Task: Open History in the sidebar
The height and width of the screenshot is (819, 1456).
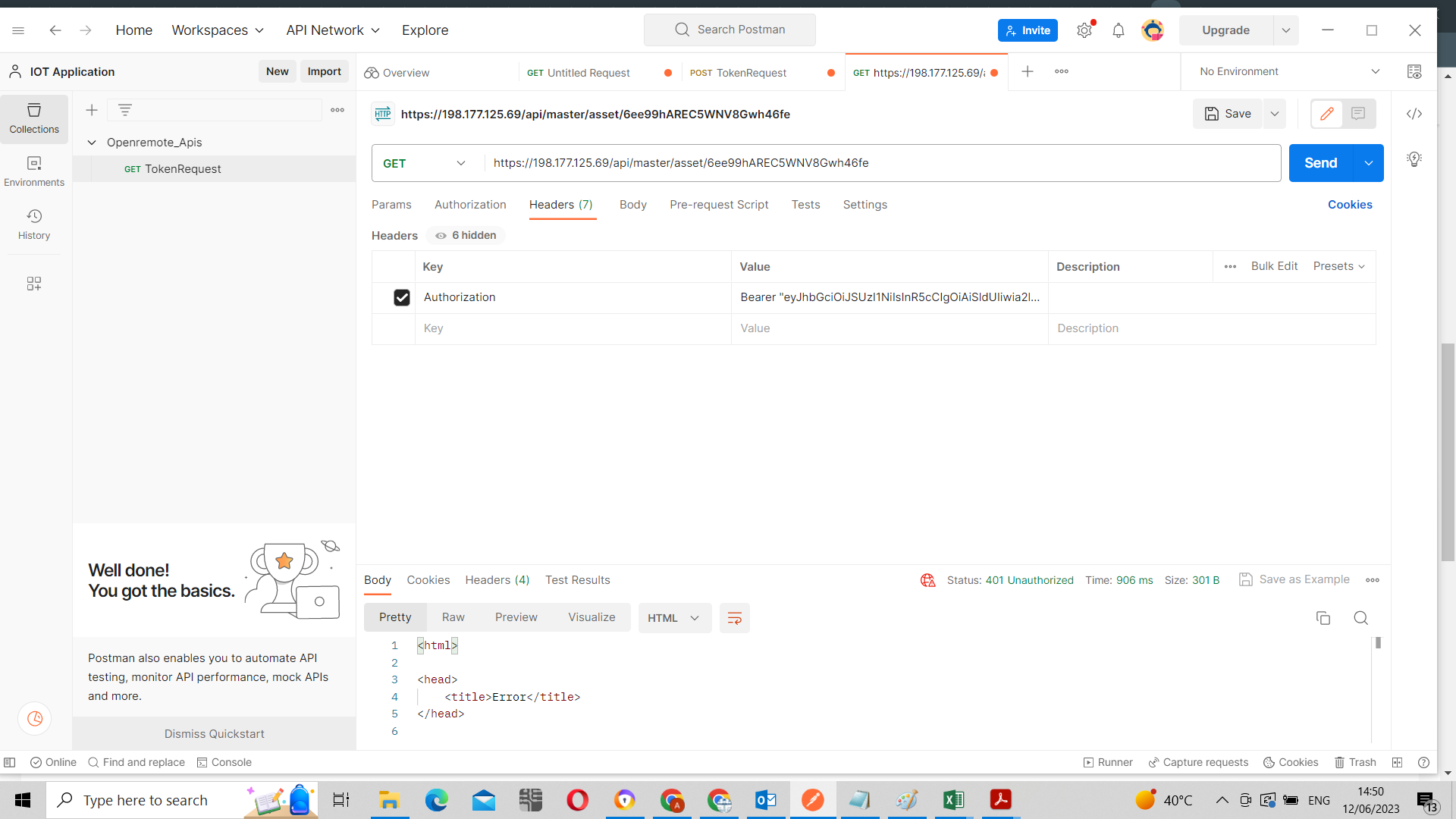Action: (34, 224)
